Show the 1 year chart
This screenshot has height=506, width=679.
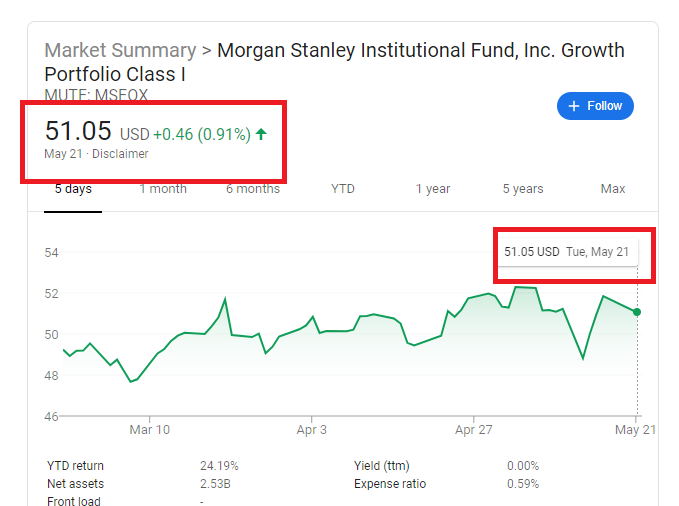click(432, 189)
